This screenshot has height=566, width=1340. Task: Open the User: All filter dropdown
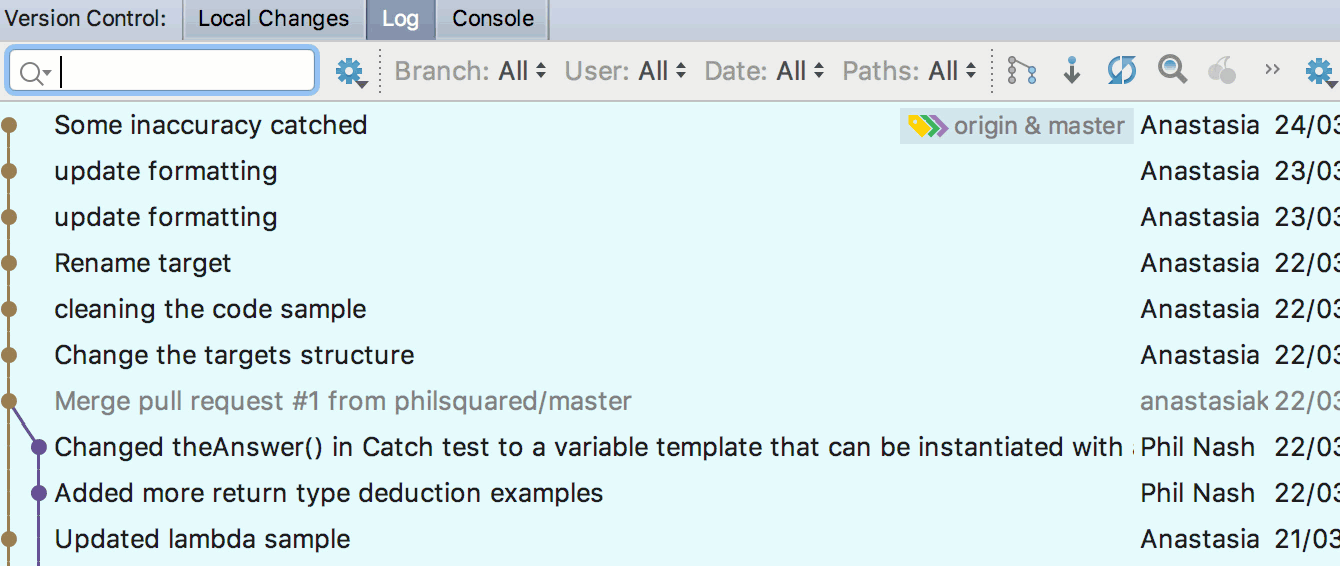626,71
